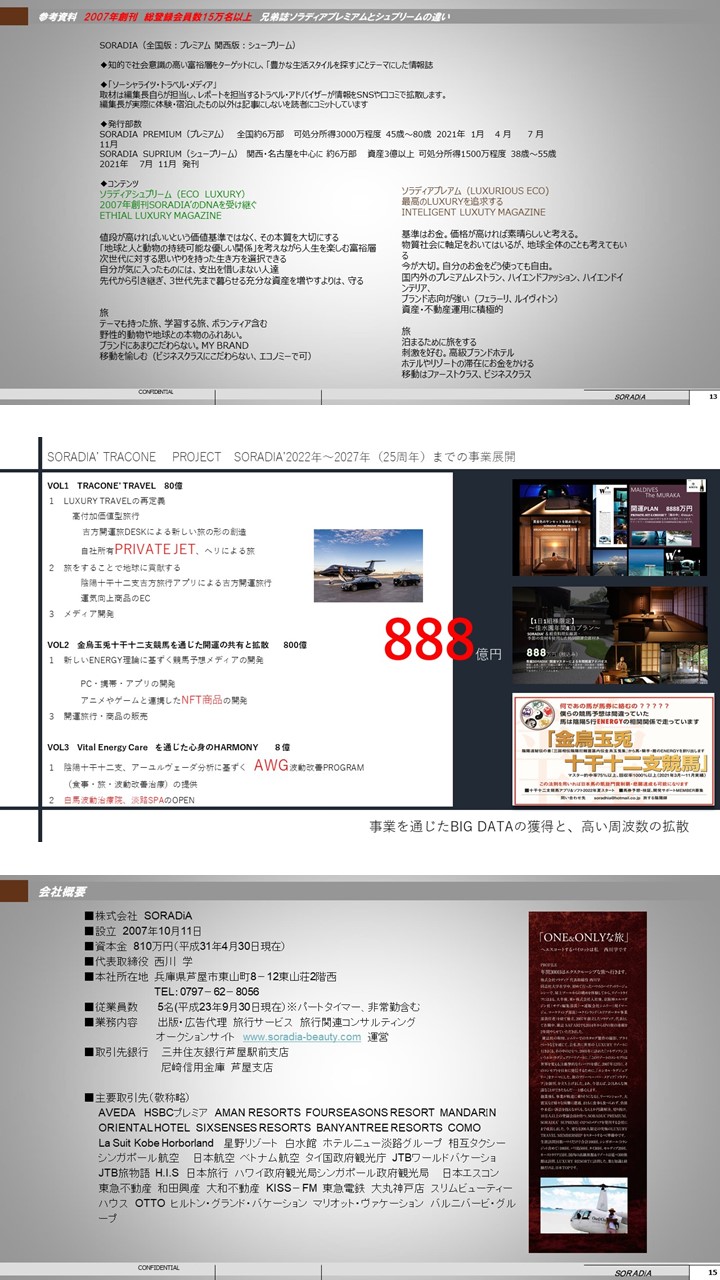The image size is (720, 1280).
Task: Click the ■設立 2007年10月11日 line
Action: coord(145,930)
